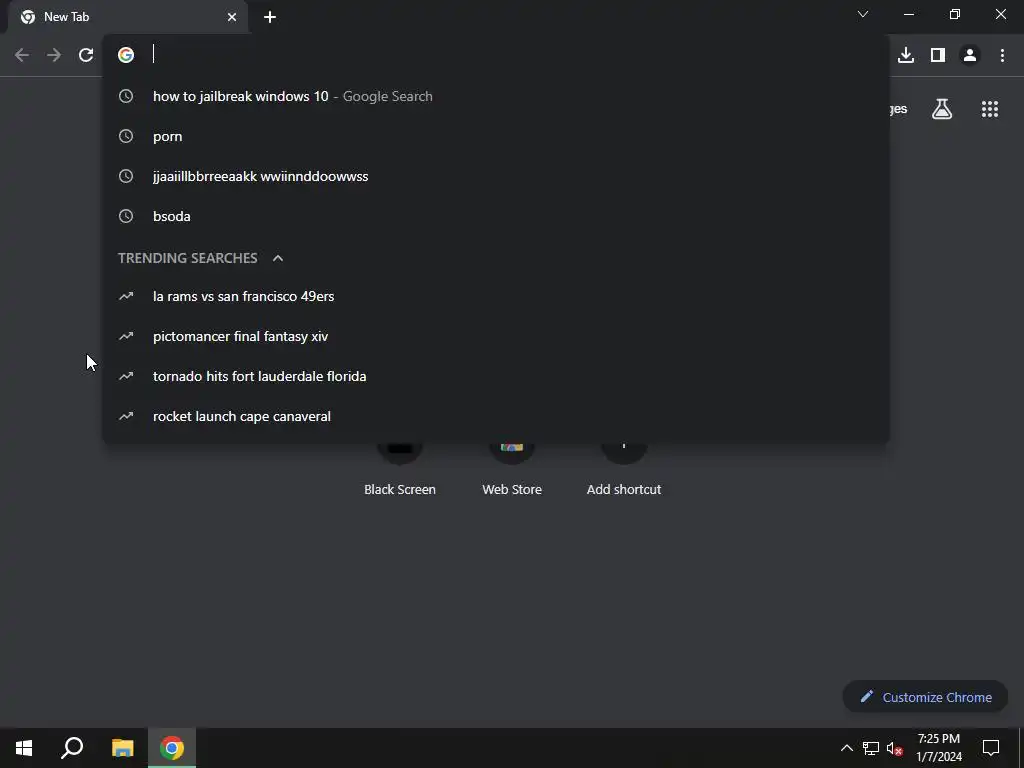Viewport: 1024px width, 768px height.
Task: Click the clock icon beside 'bsoda'
Action: click(126, 216)
